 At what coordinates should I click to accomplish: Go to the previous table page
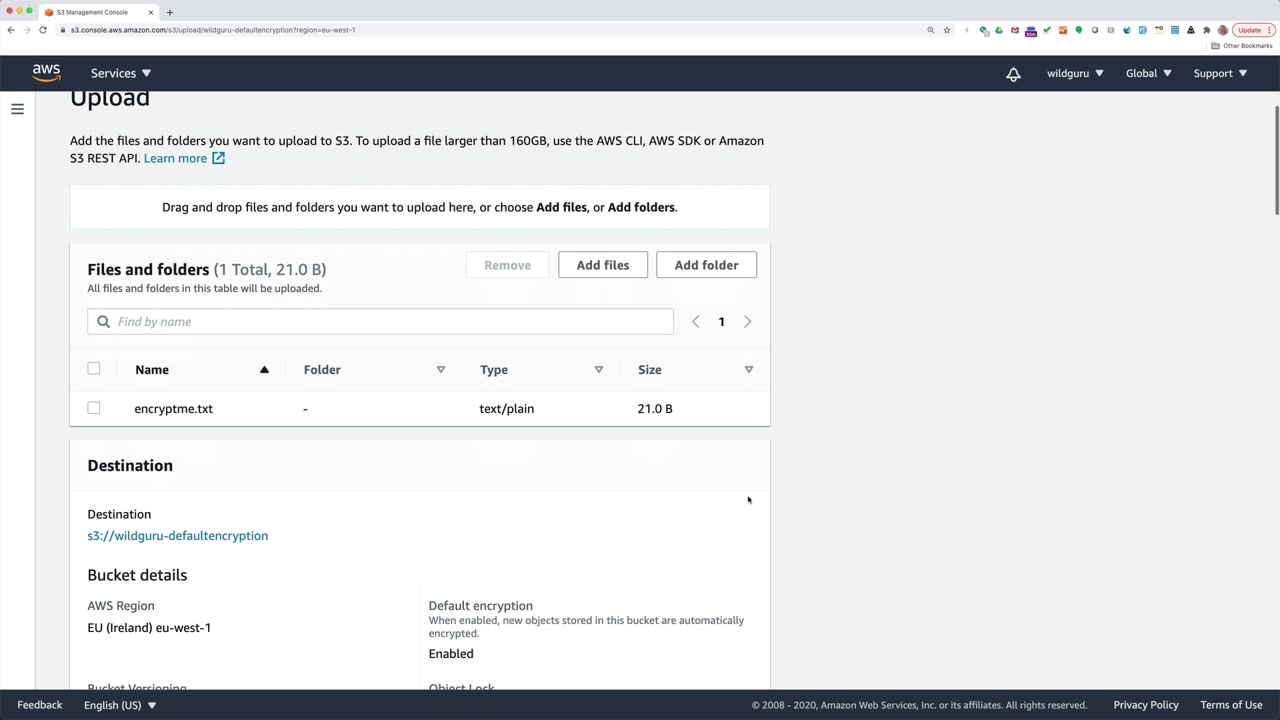click(696, 322)
